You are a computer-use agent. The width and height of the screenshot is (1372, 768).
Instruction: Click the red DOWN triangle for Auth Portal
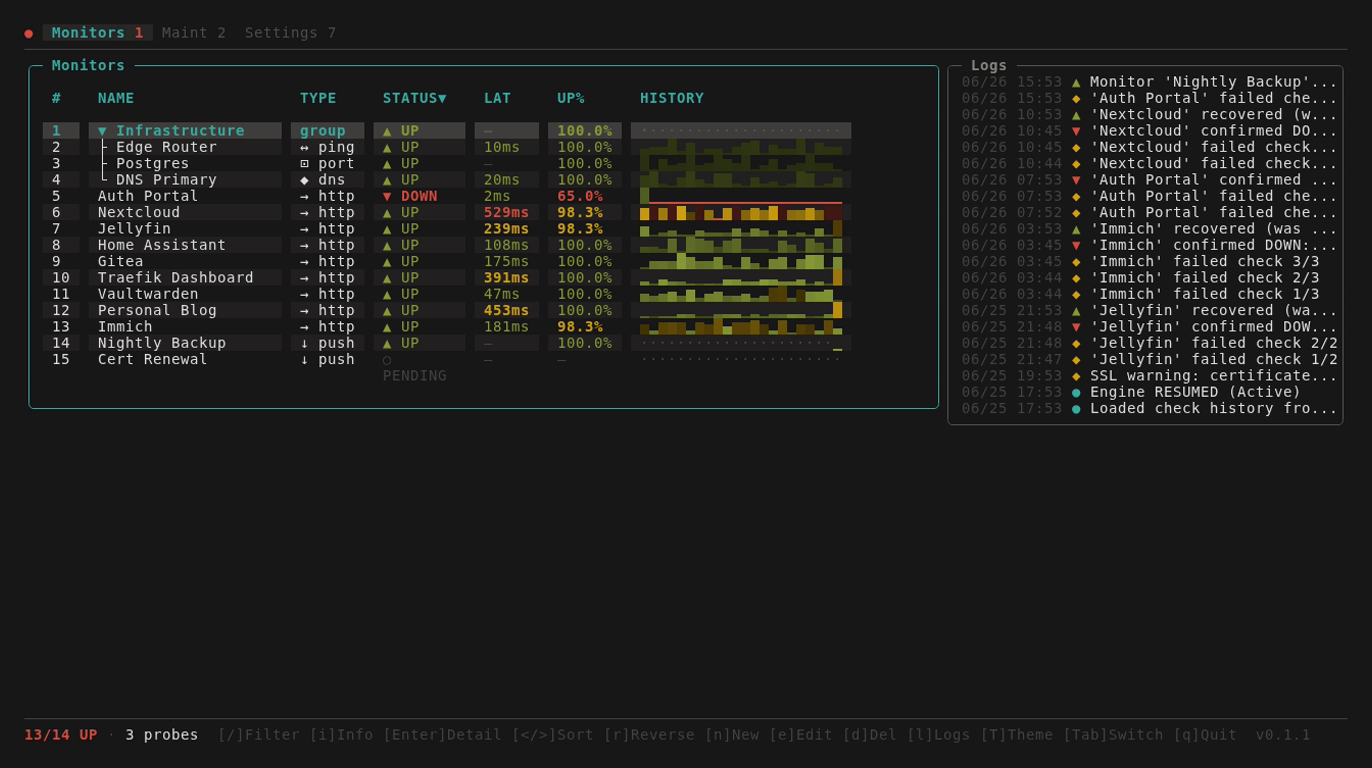click(387, 196)
